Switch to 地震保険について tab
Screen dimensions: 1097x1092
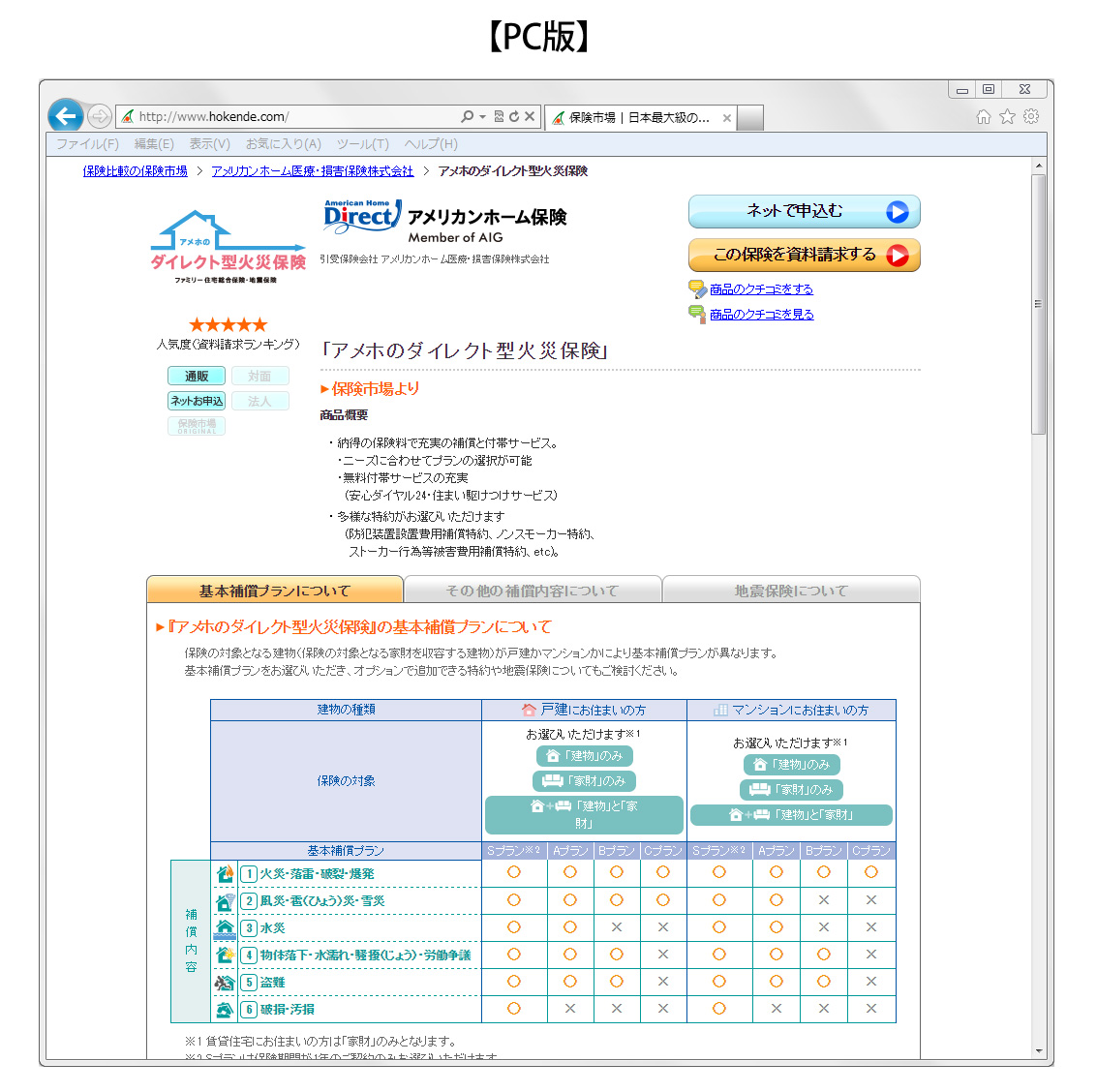pyautogui.click(x=790, y=591)
